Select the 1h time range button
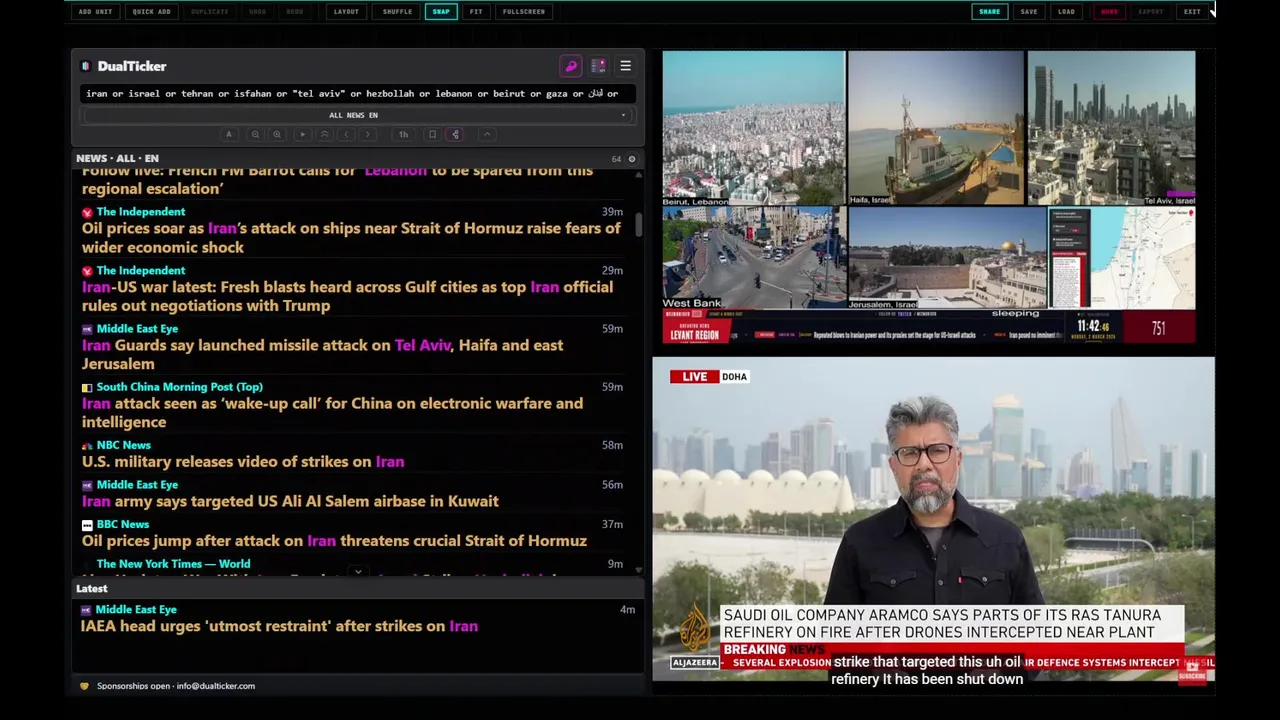 pyautogui.click(x=403, y=134)
